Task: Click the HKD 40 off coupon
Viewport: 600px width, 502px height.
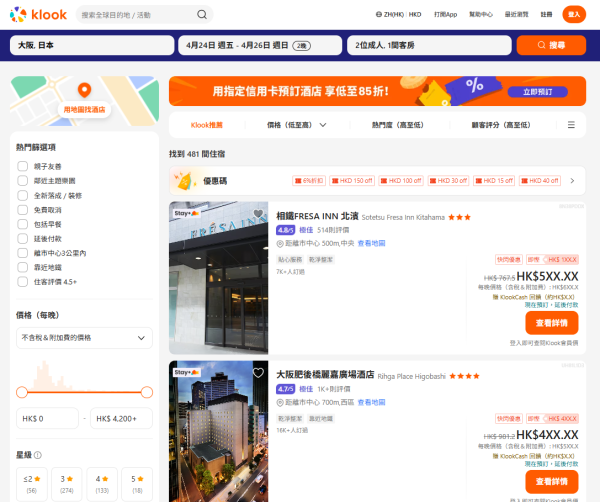Action: [540, 181]
